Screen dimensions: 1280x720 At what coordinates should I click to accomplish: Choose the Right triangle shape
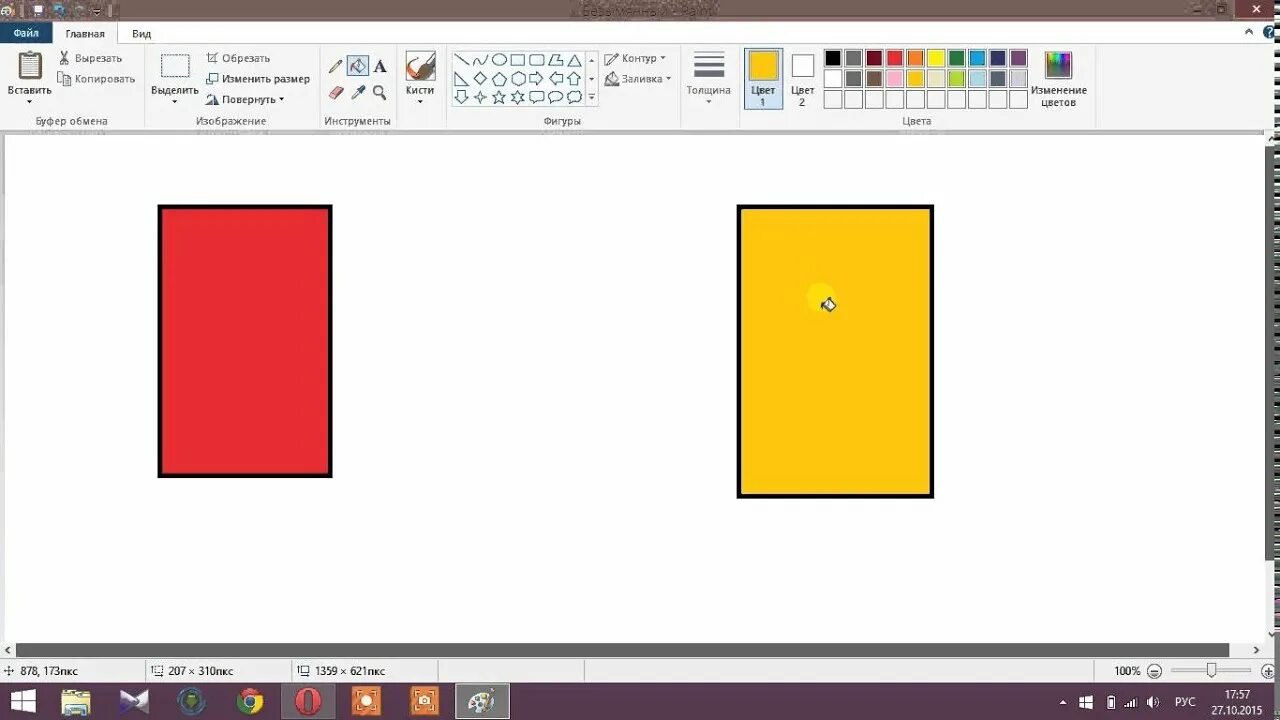[462, 78]
